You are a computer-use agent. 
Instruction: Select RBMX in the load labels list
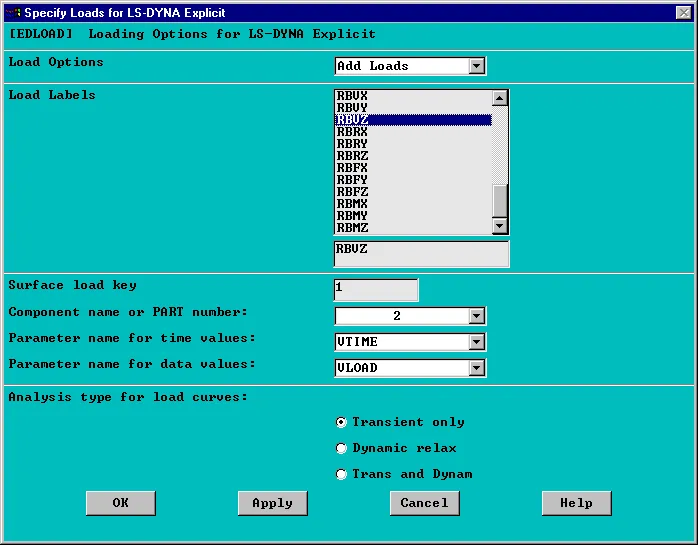[413, 204]
